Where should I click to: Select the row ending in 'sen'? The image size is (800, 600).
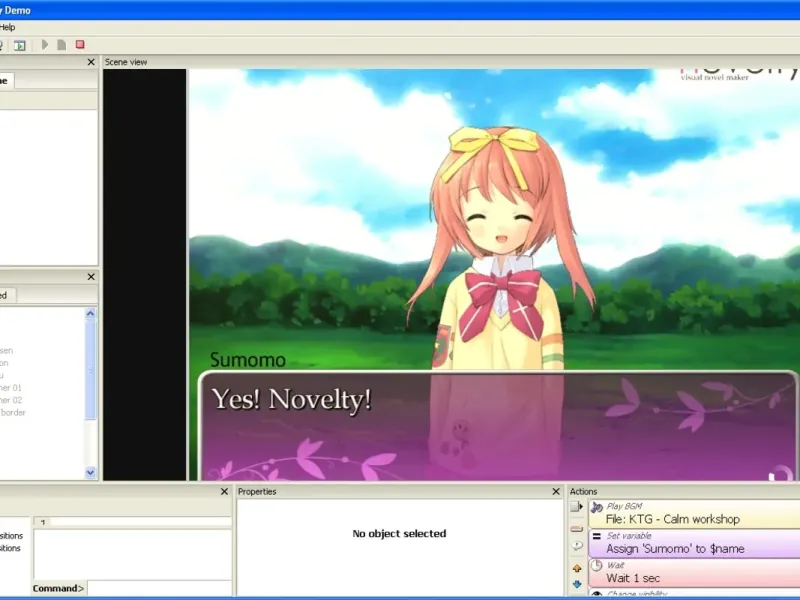pos(7,351)
